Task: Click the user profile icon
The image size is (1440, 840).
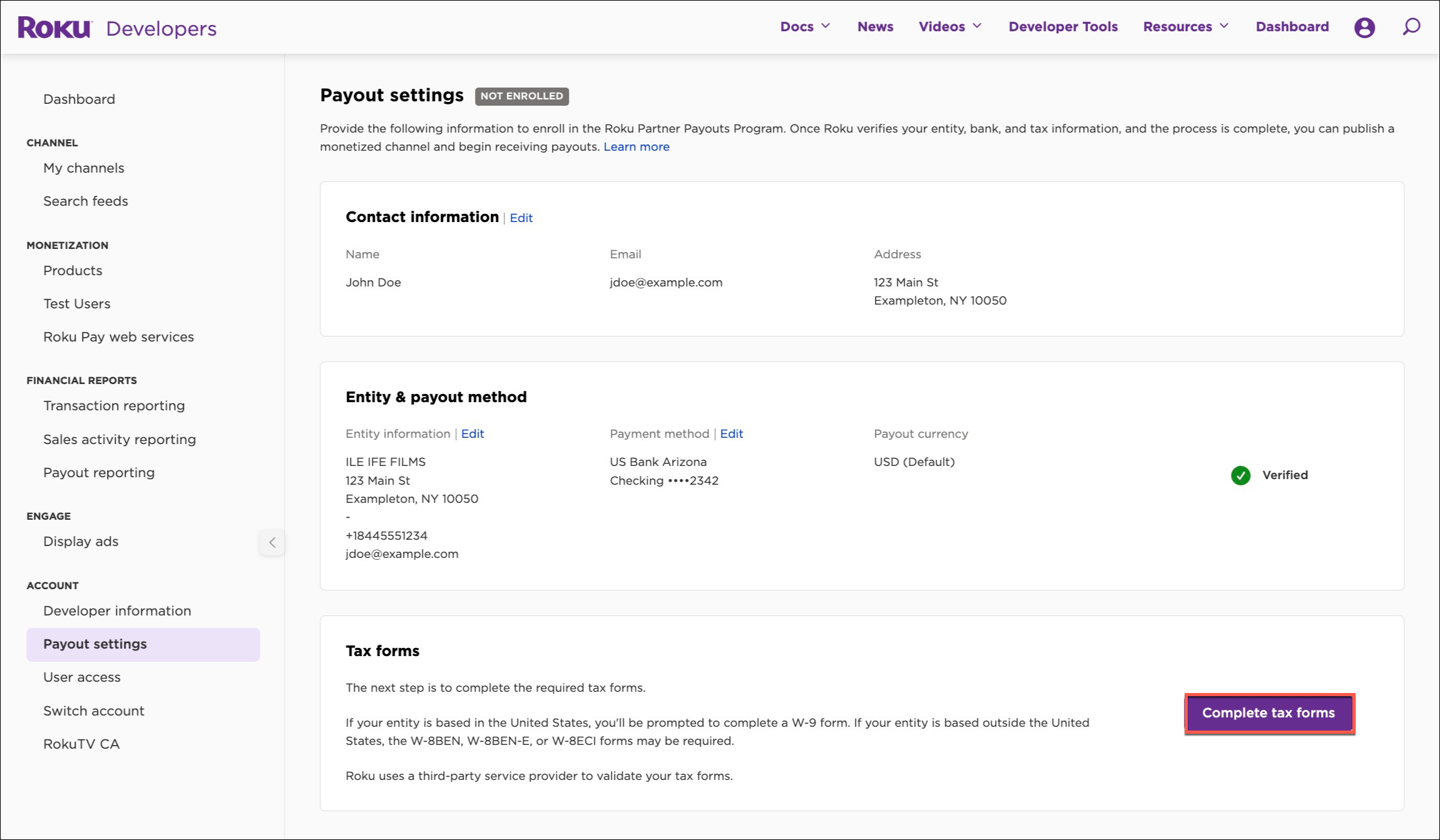Action: (x=1365, y=27)
